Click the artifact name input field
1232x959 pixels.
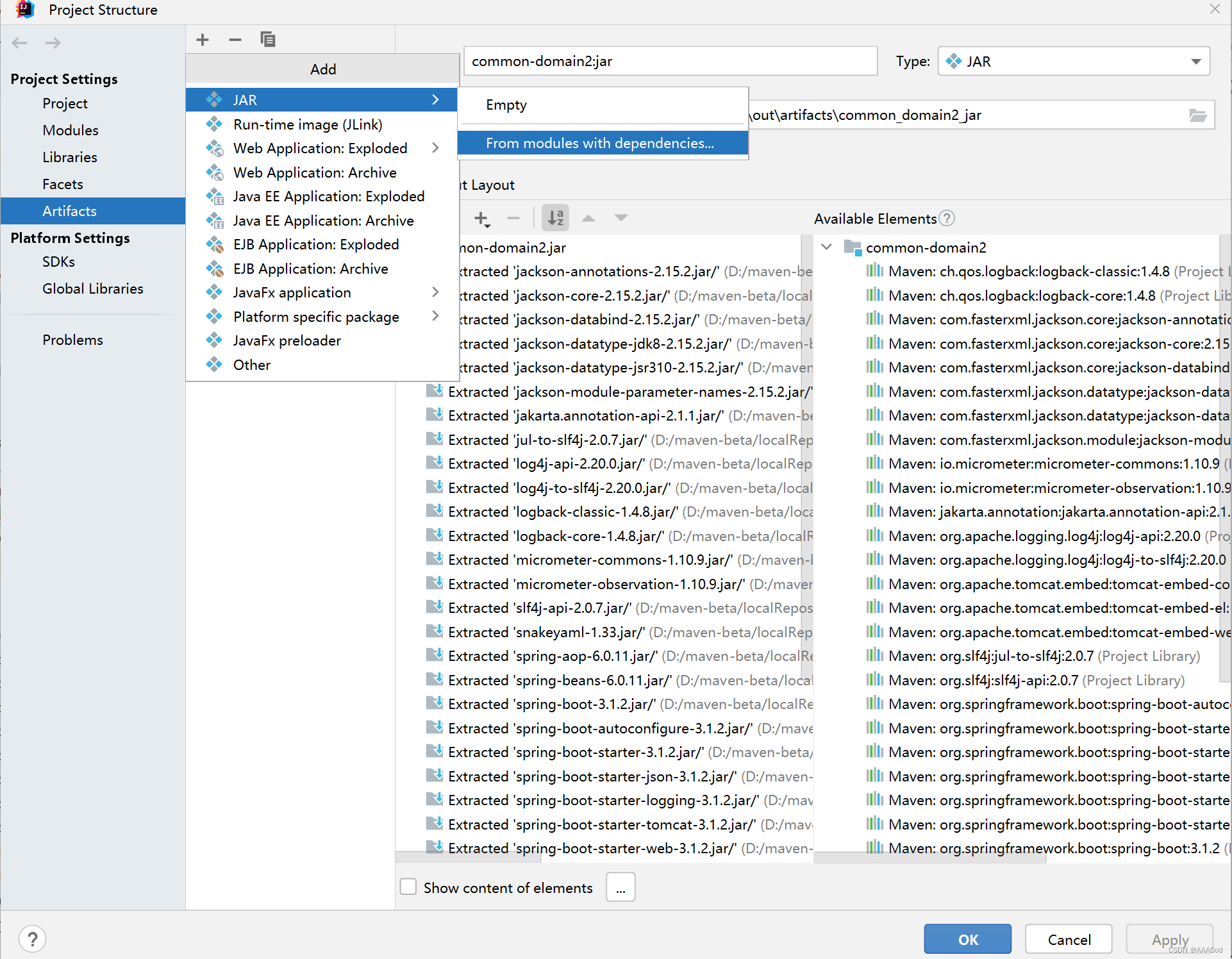point(670,62)
